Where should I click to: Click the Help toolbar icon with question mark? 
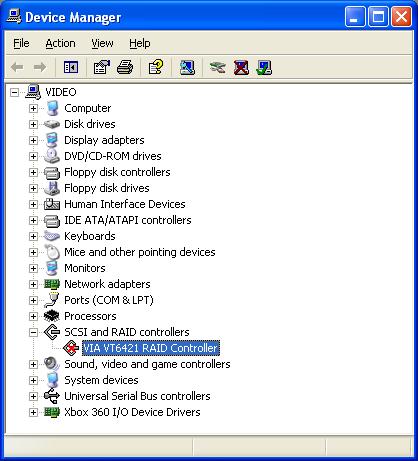(156, 67)
